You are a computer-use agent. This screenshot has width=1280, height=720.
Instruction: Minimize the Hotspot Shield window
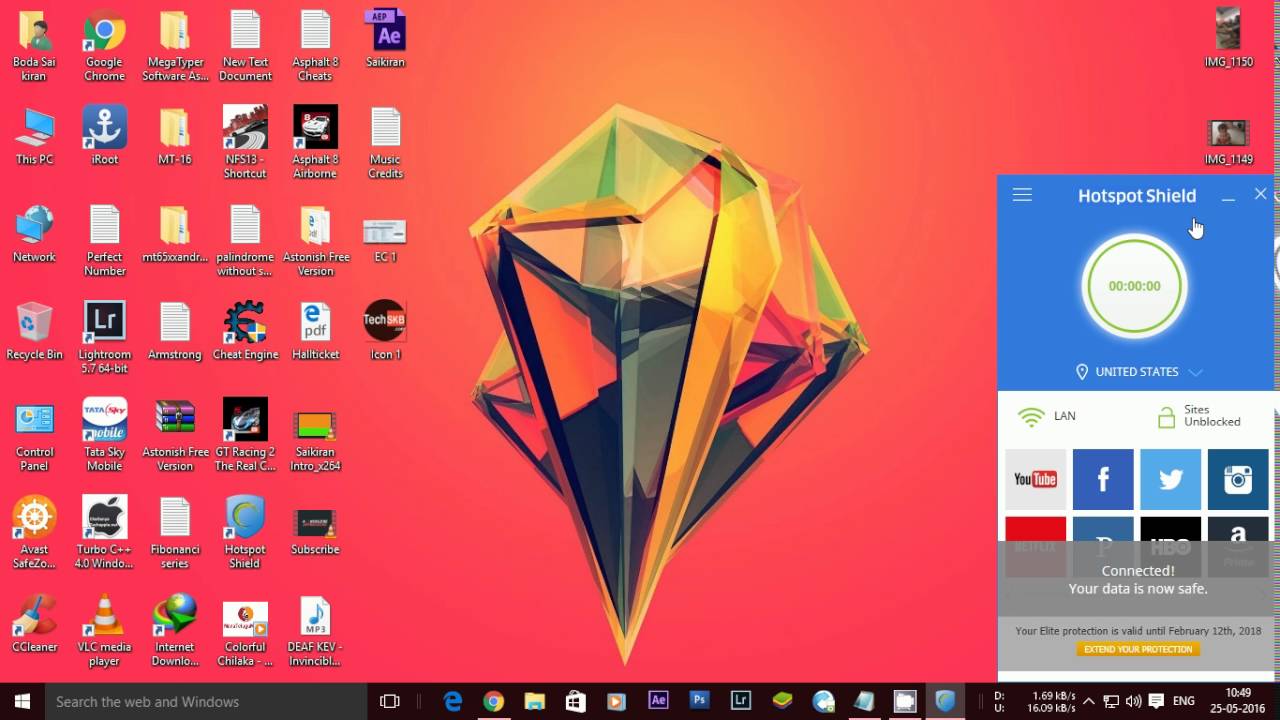[1228, 196]
